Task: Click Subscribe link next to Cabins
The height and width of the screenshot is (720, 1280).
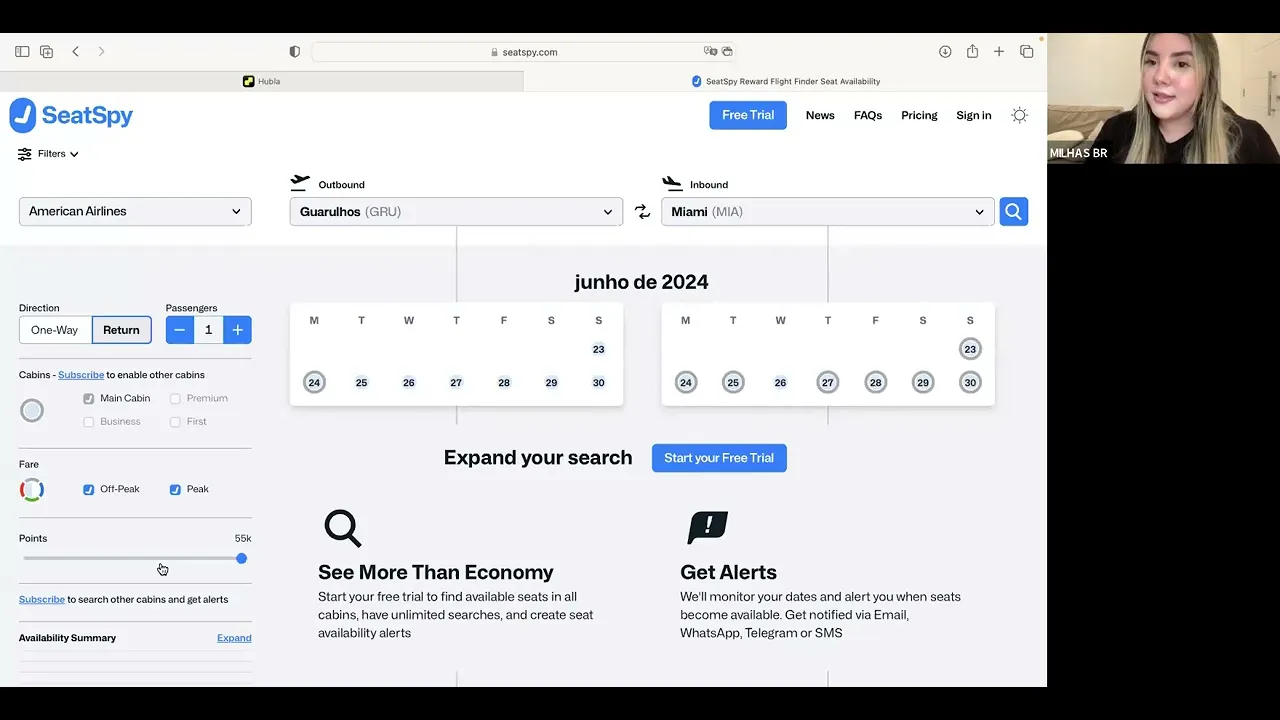Action: (81, 375)
